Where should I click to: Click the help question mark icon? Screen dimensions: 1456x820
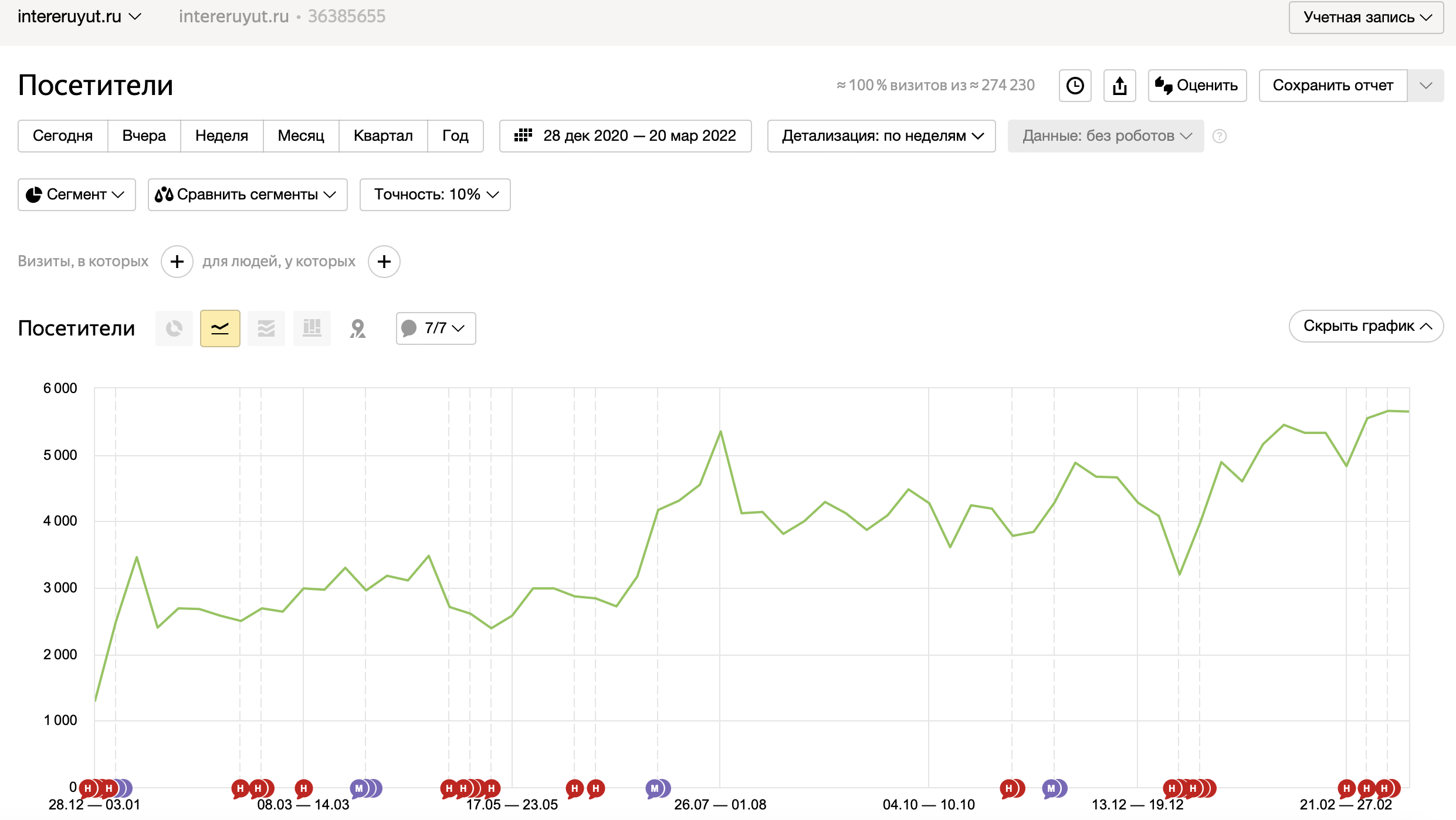(x=1220, y=136)
